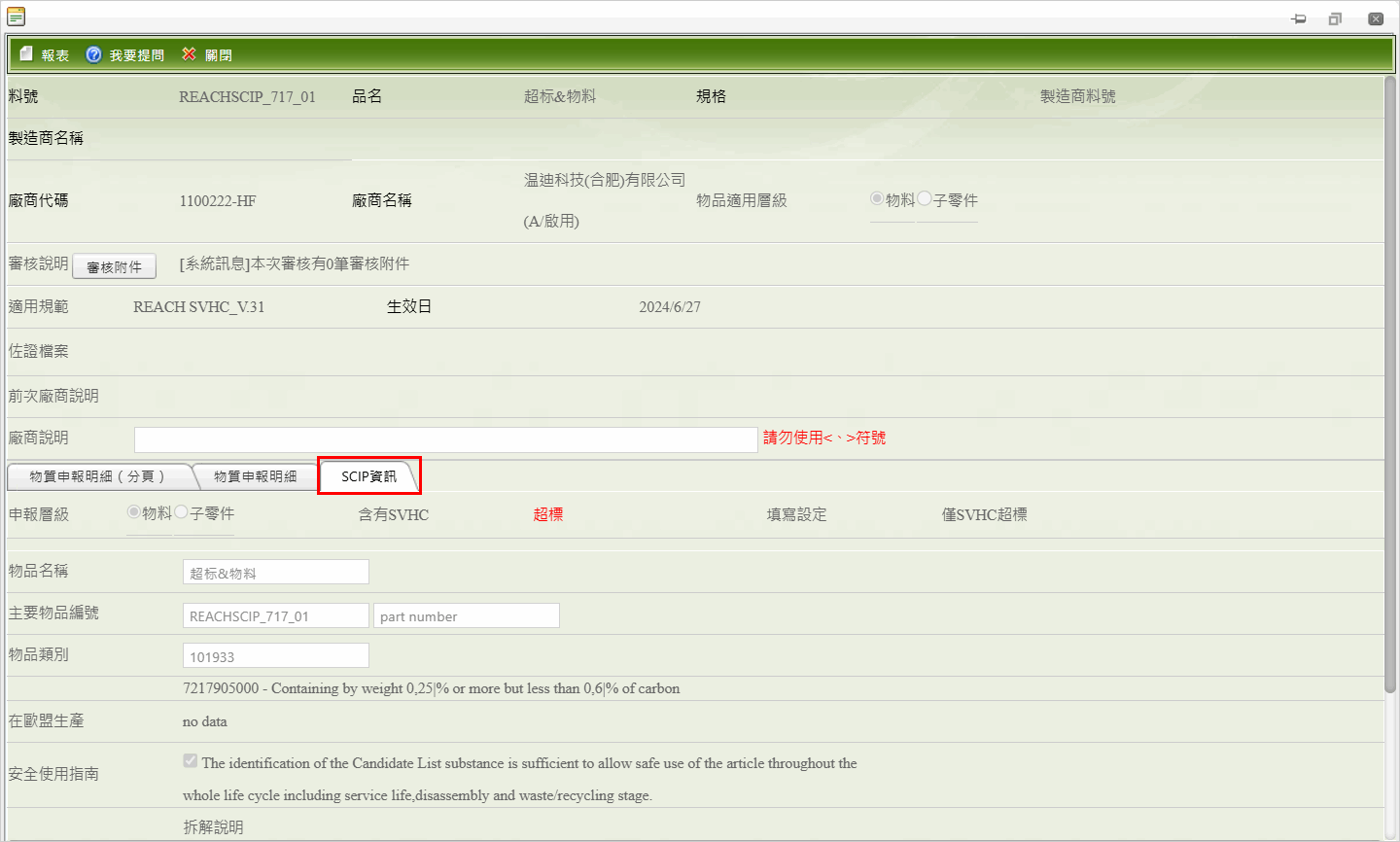Click the red X 關閉 icon
Viewport: 1400px width, 842px height.
[189, 54]
